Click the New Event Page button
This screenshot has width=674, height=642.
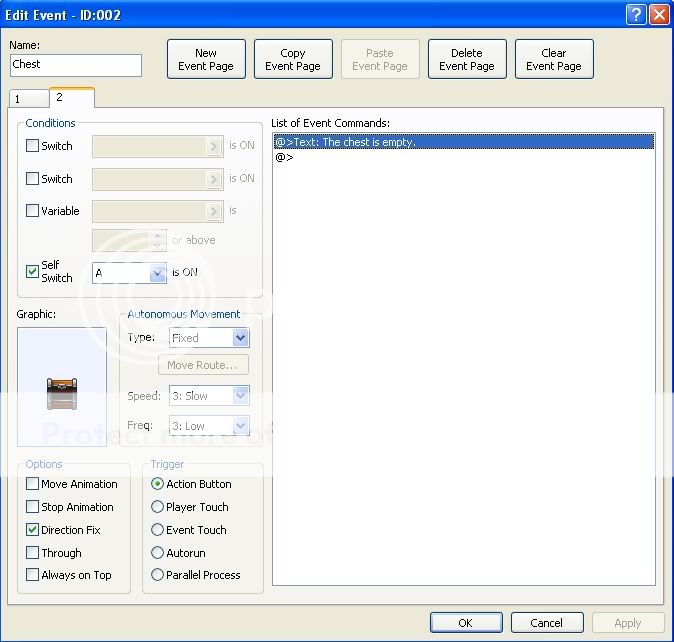[x=206, y=60]
